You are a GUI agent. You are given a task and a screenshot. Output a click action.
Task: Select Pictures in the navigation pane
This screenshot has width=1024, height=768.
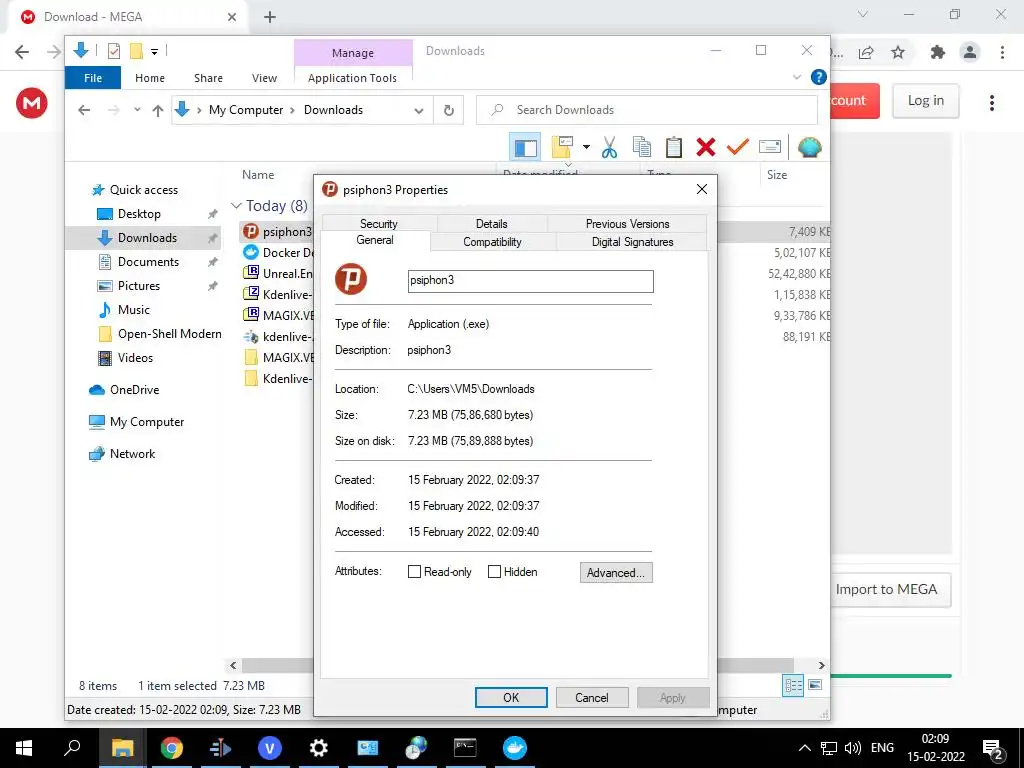tap(138, 286)
